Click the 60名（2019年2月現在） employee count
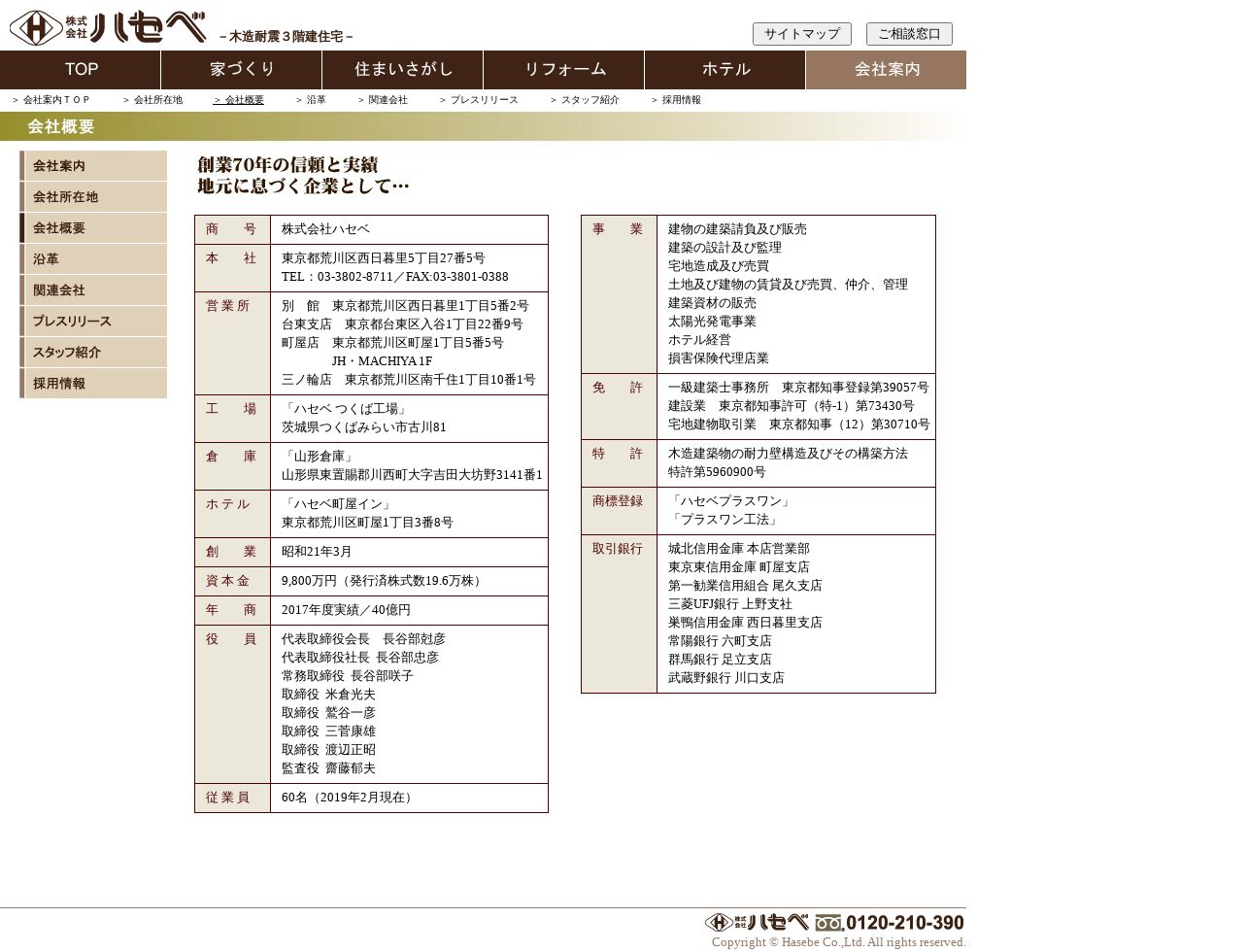Image resolution: width=1247 pixels, height=952 pixels. [x=350, y=798]
